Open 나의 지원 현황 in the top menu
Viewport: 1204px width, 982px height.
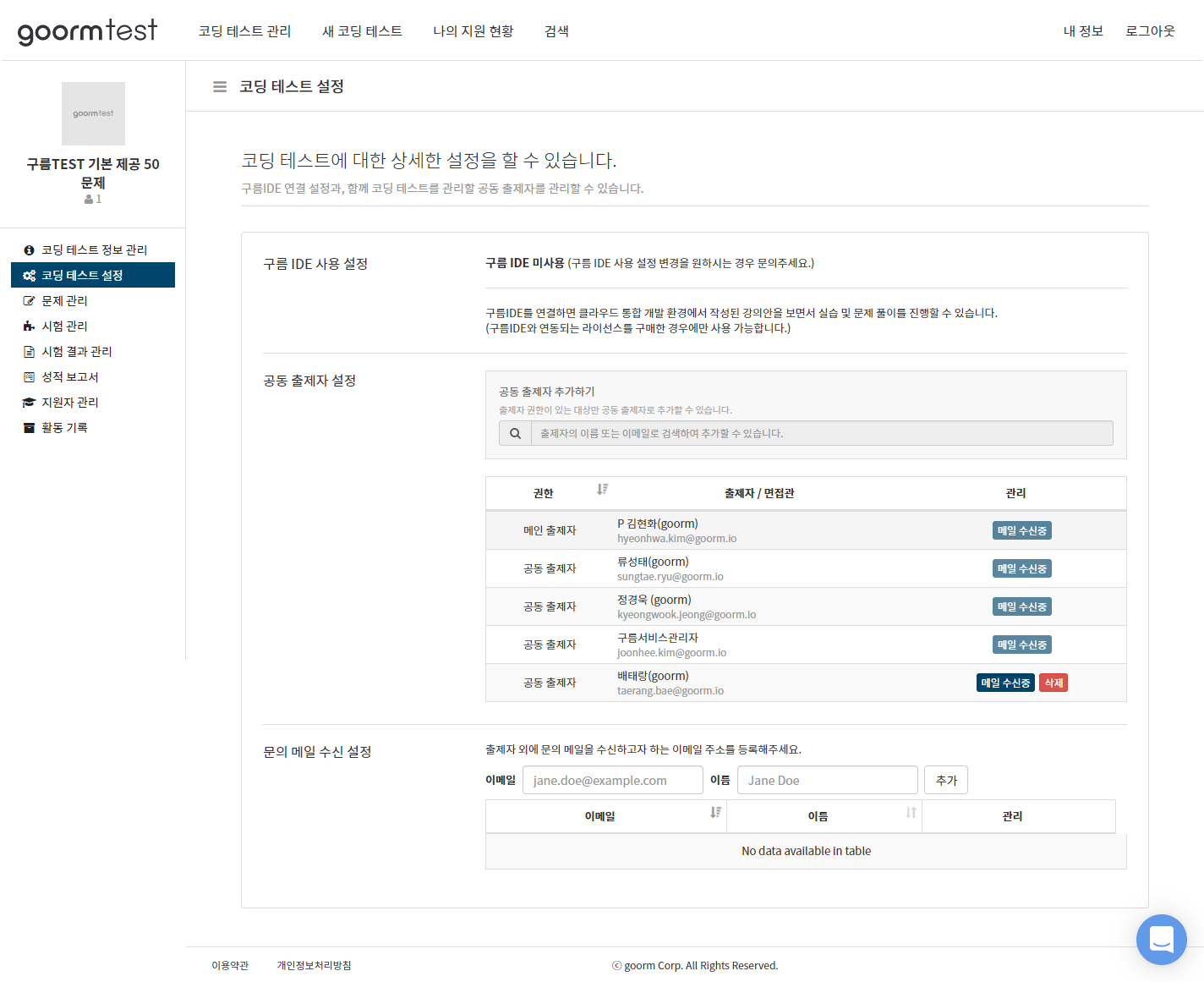tap(473, 31)
